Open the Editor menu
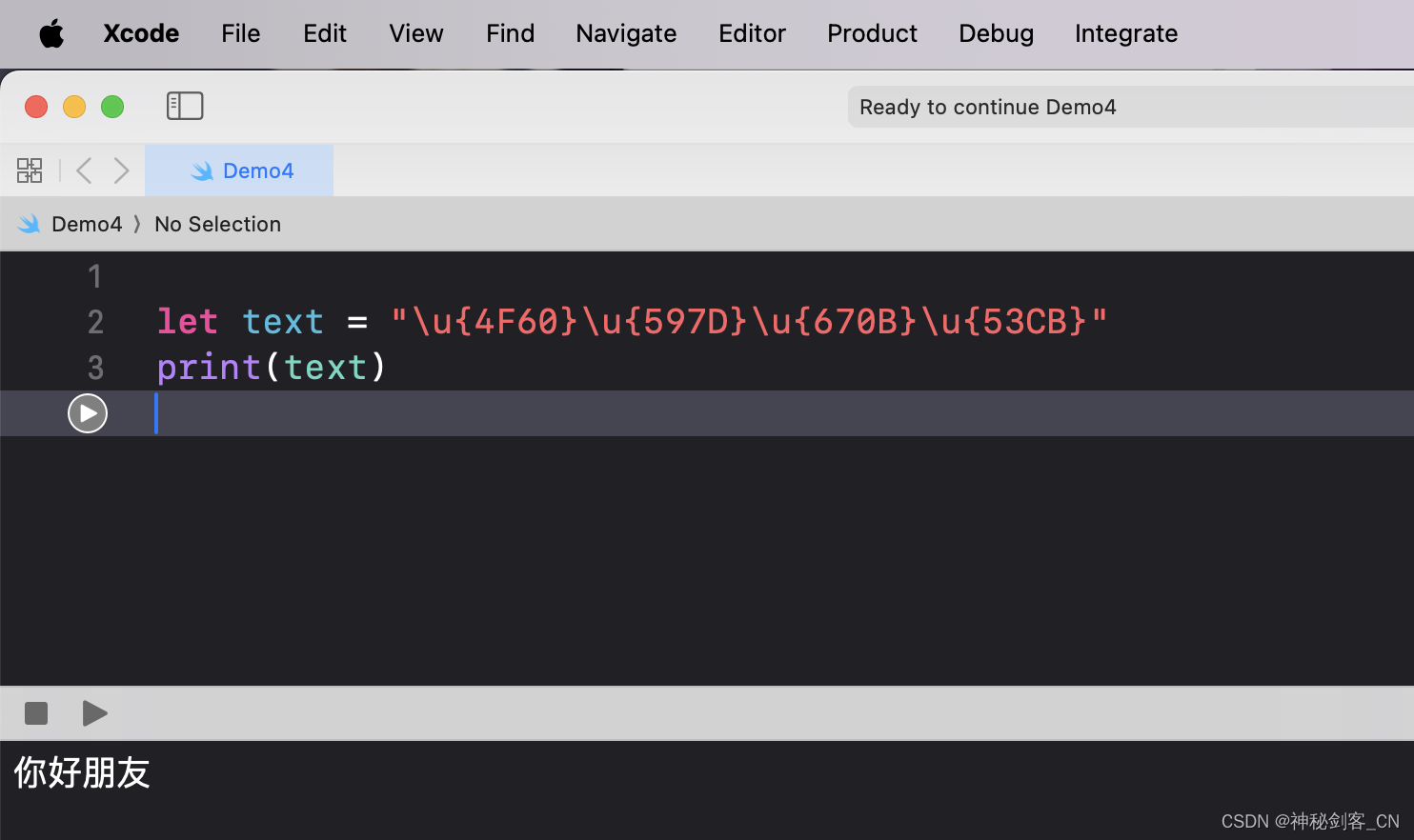 click(x=752, y=33)
